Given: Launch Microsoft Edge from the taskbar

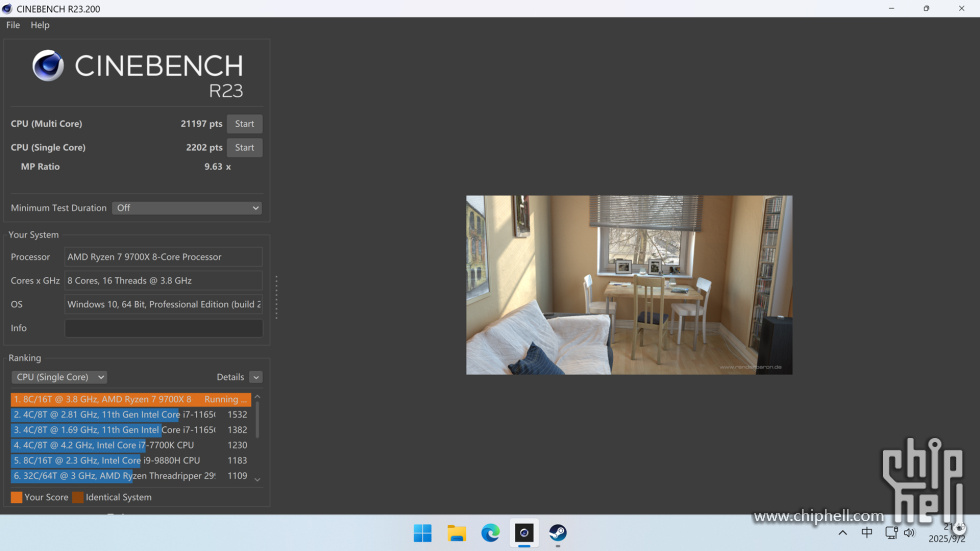Looking at the screenshot, I should pyautogui.click(x=490, y=533).
